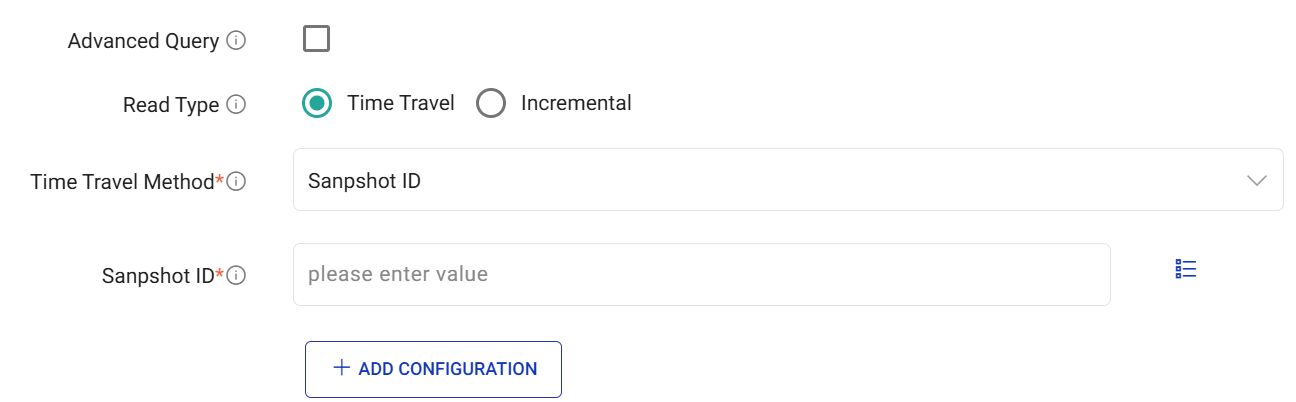Click the ADD CONFIGURATION button
This screenshot has width=1296, height=402.
point(433,369)
